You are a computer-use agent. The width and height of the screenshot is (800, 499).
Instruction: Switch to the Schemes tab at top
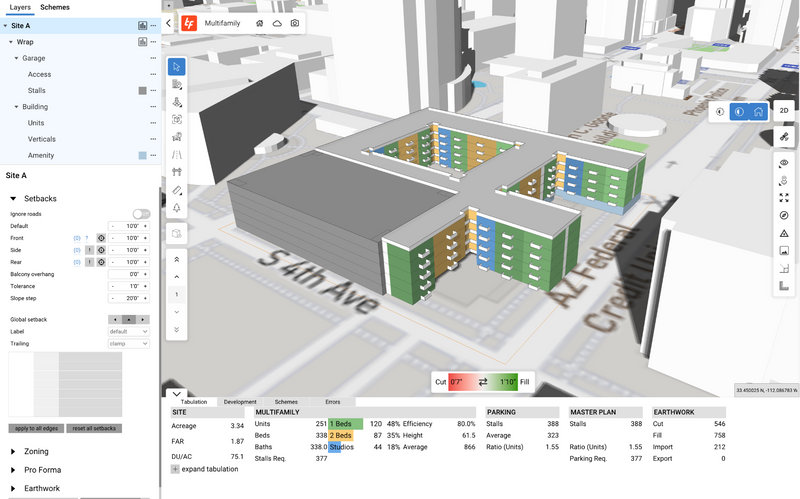pyautogui.click(x=55, y=7)
